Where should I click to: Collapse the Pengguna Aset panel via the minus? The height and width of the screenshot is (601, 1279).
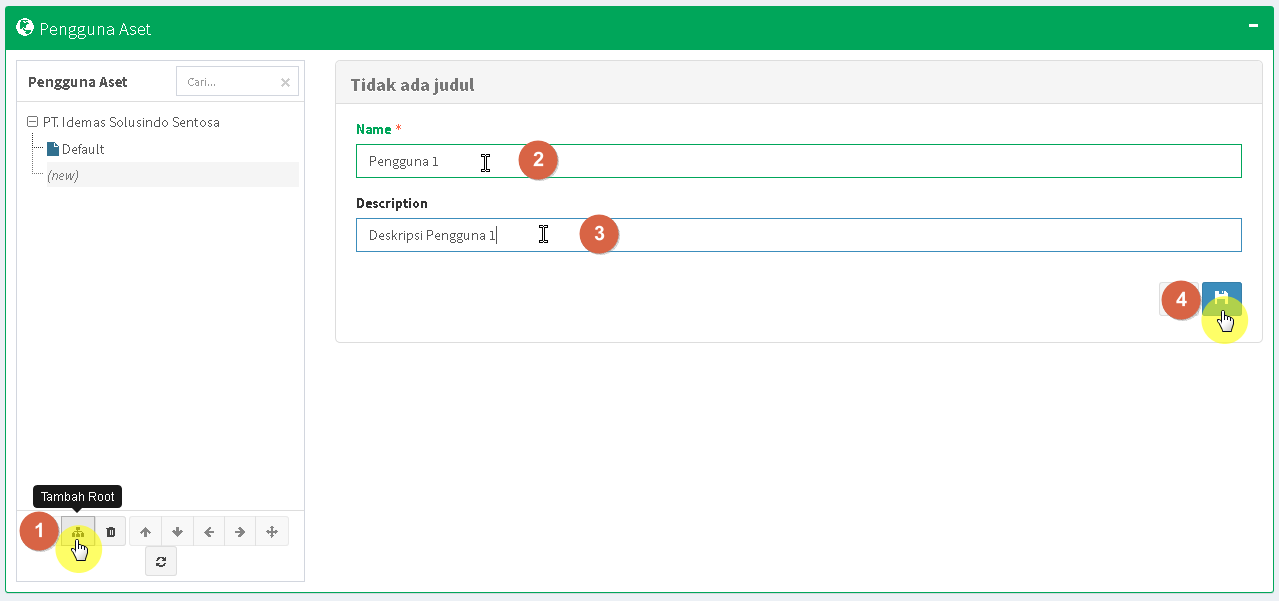click(x=1253, y=28)
